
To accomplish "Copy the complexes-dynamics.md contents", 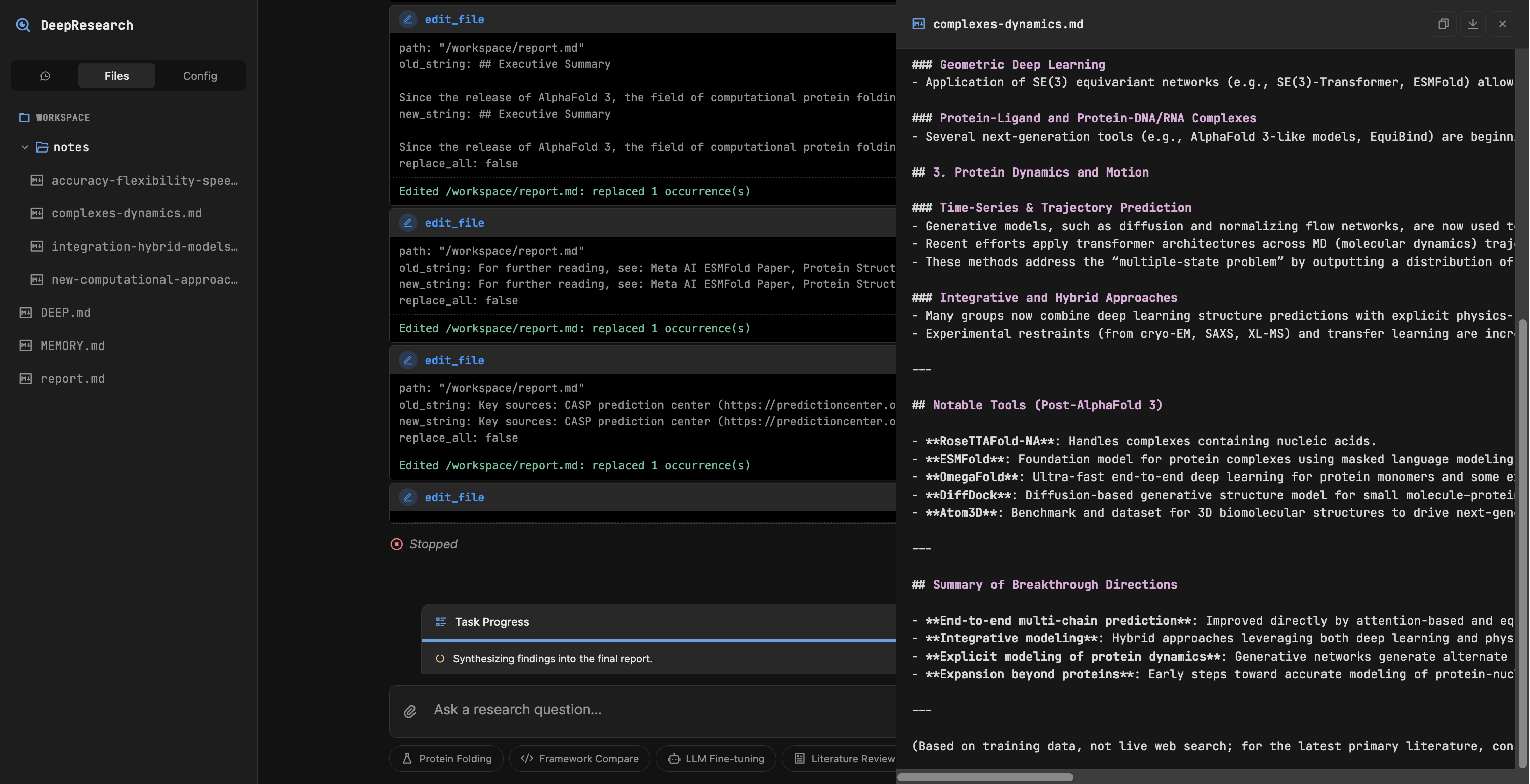I will click(1443, 24).
